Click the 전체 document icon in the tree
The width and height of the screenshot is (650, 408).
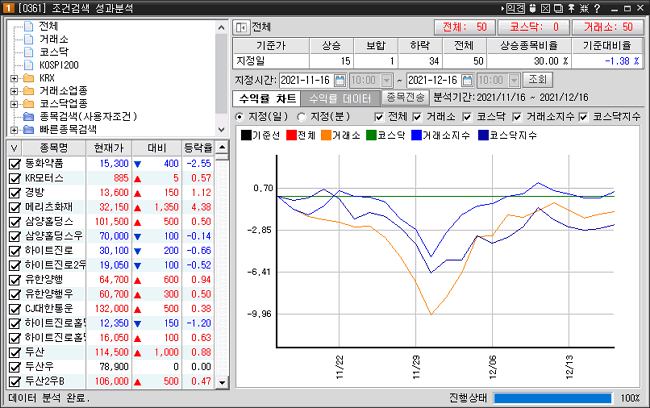pos(29,27)
